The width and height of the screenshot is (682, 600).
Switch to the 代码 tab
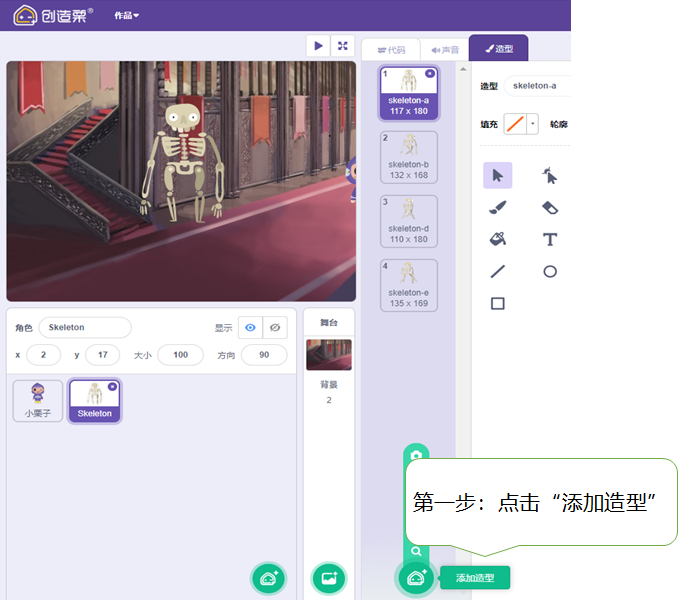[x=391, y=50]
